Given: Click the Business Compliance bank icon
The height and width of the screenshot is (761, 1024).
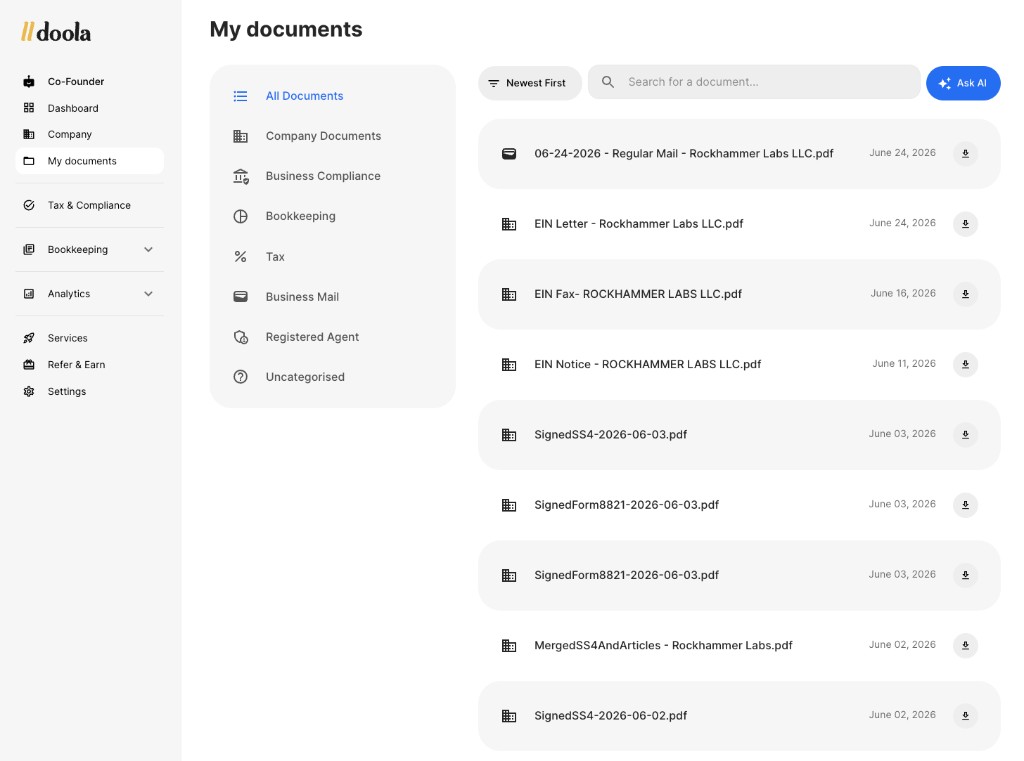Looking at the screenshot, I should (240, 176).
